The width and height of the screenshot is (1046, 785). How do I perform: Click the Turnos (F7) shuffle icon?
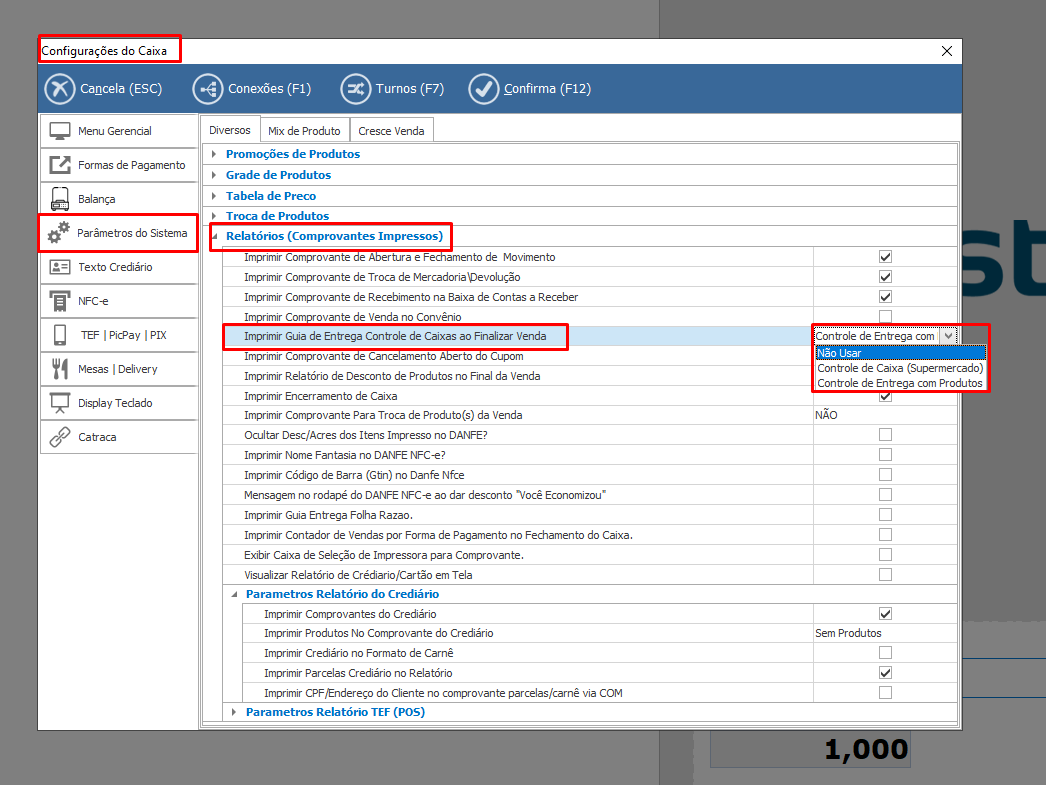coord(356,89)
